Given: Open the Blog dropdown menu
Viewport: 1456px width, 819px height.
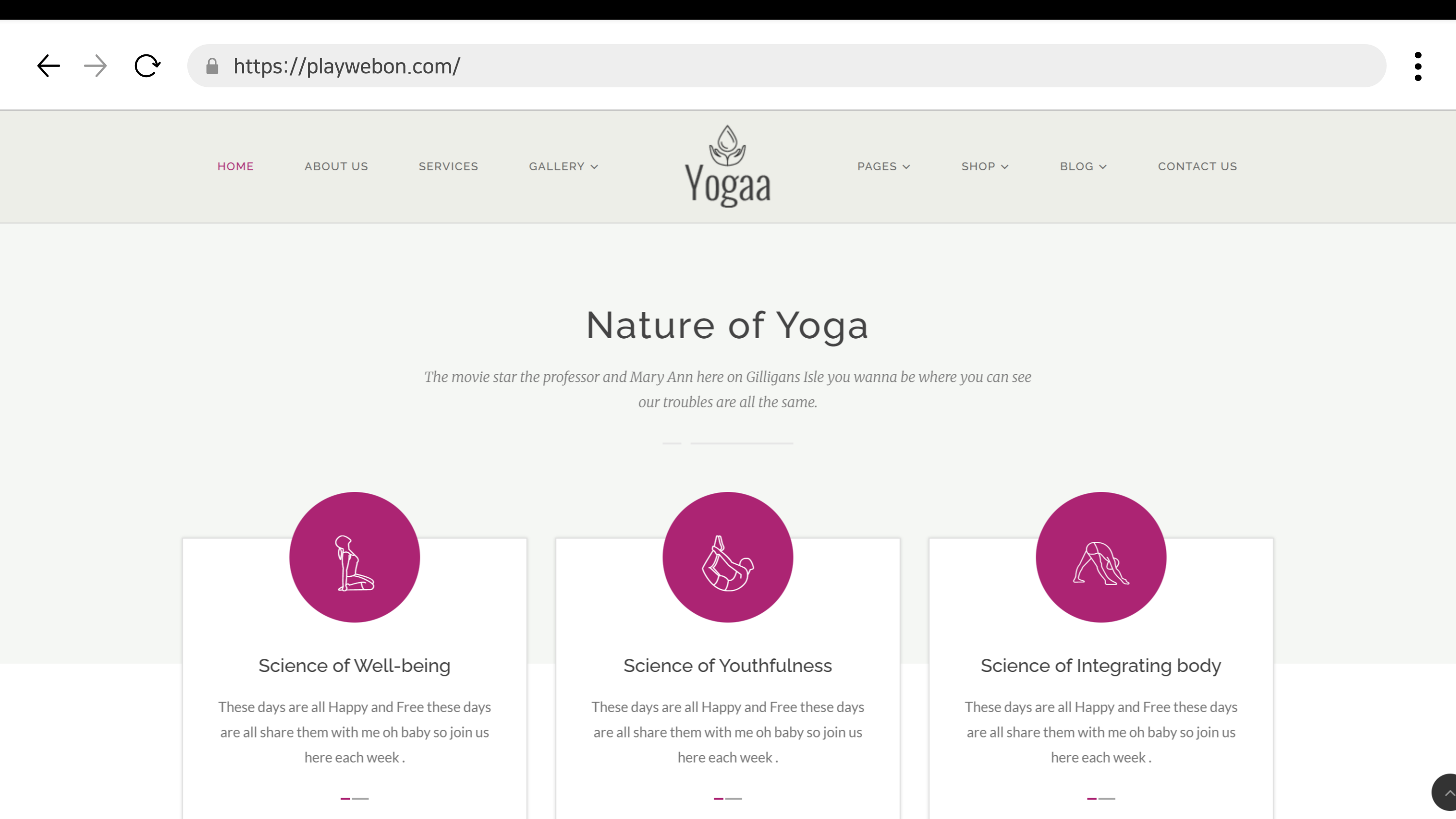Looking at the screenshot, I should coord(1083,167).
